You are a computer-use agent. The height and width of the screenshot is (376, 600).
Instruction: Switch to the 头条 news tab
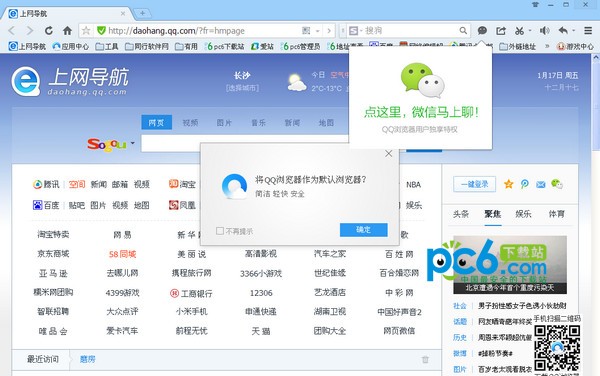461,214
